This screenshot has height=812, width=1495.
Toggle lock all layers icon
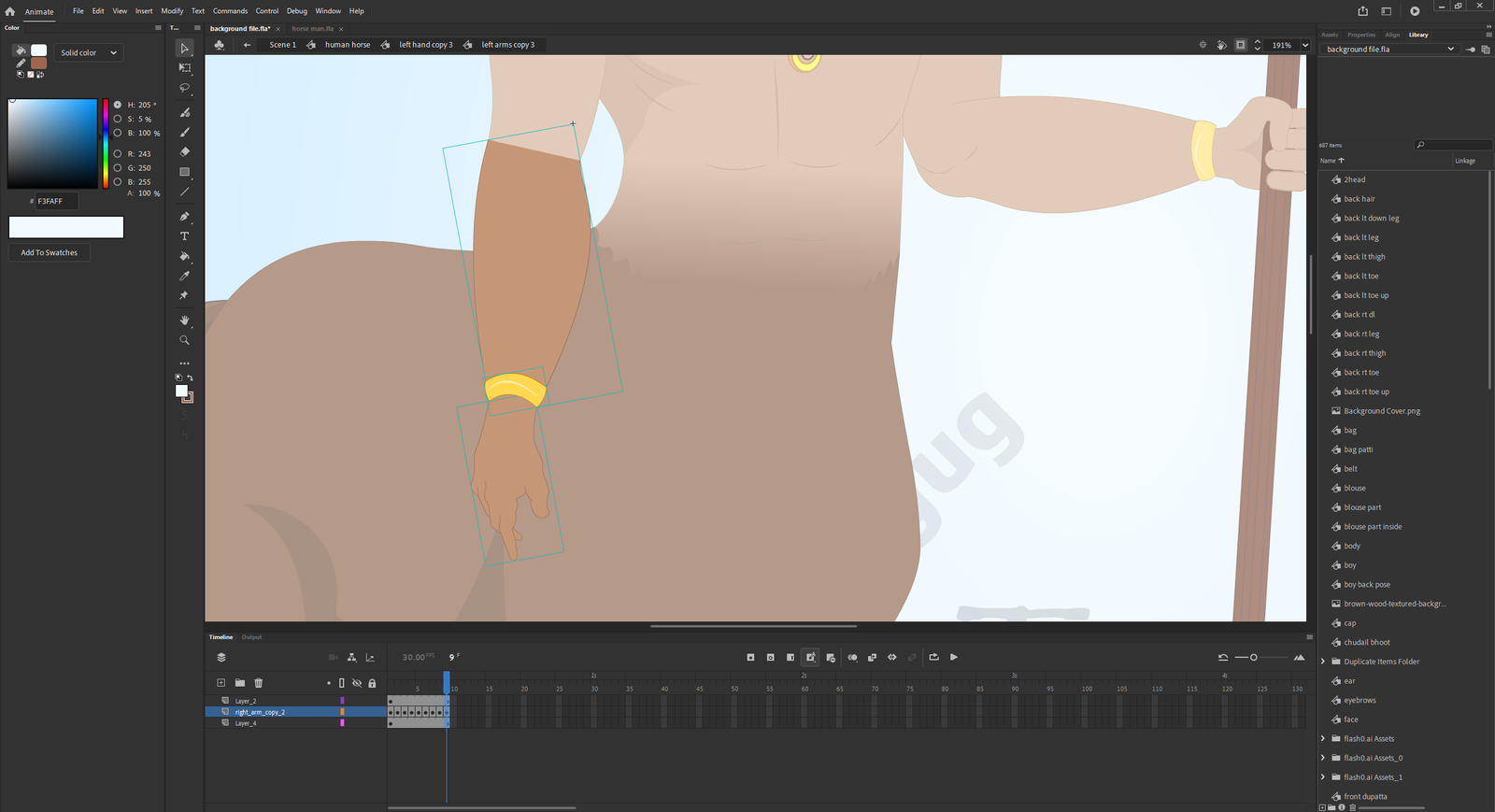click(372, 683)
